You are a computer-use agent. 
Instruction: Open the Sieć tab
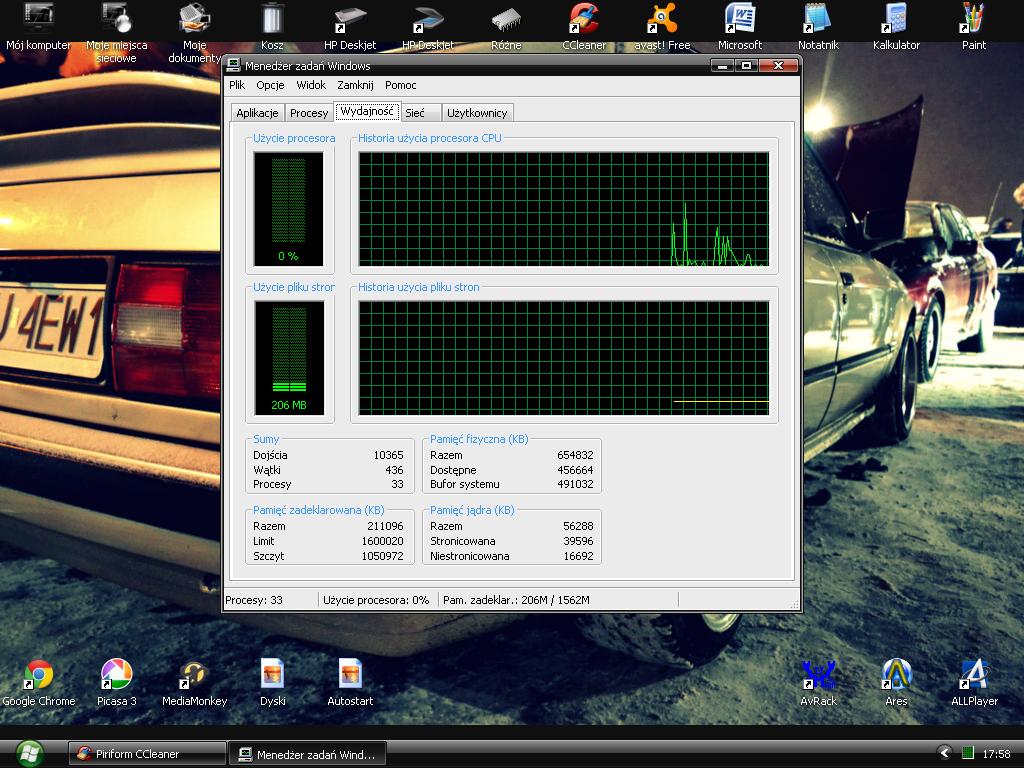tap(415, 113)
